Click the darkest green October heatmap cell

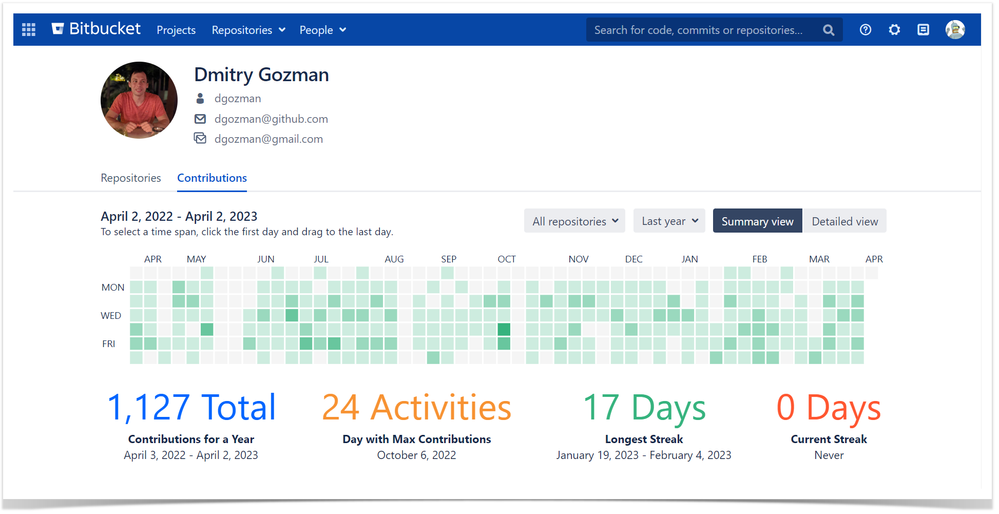pyautogui.click(x=504, y=329)
